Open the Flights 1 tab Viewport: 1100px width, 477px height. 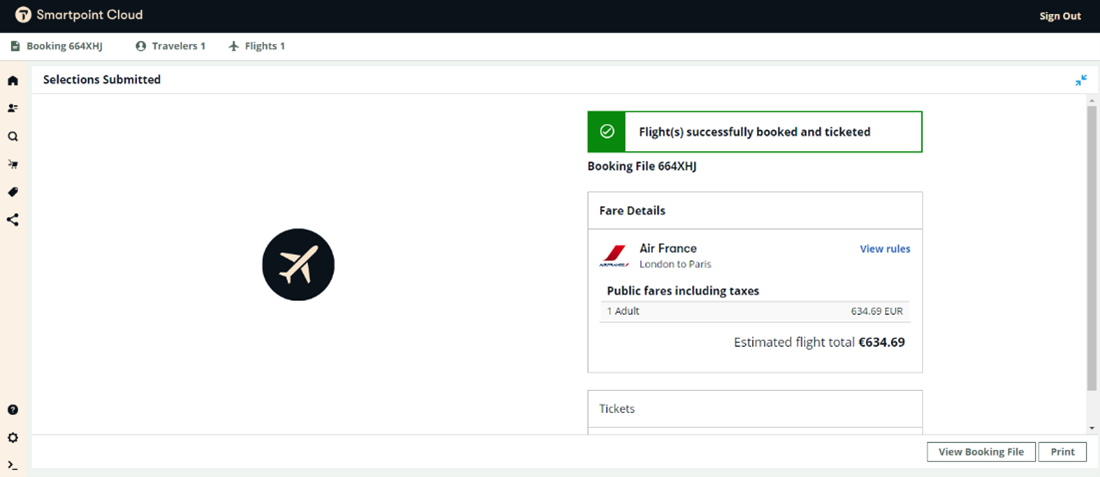tap(257, 46)
